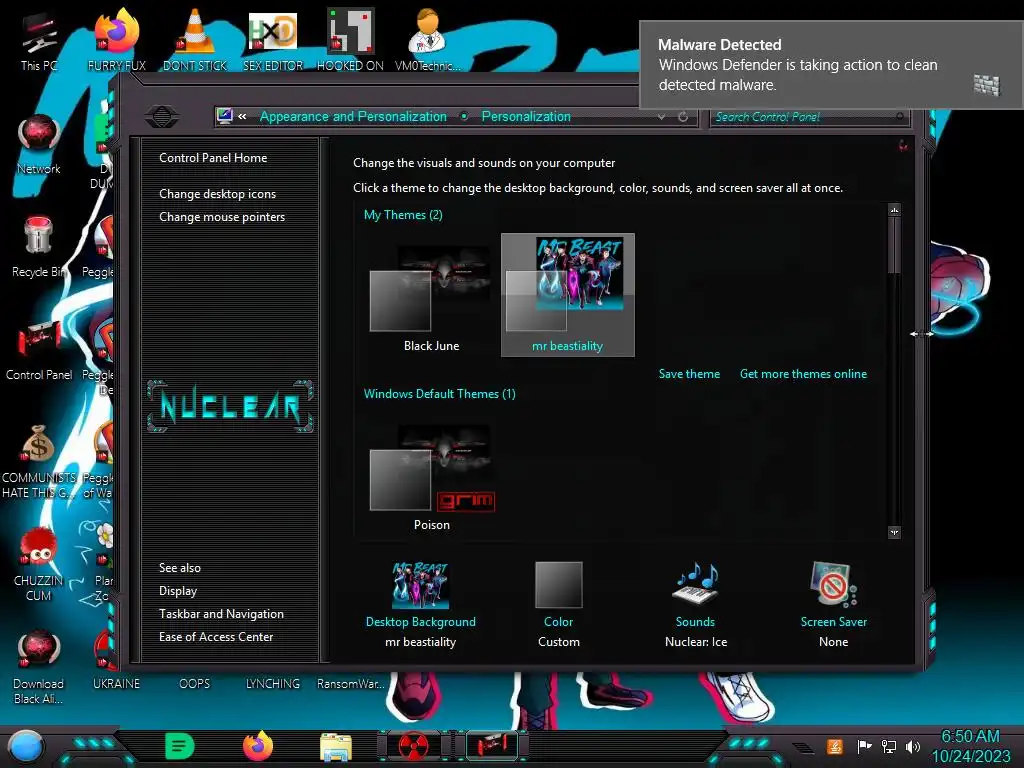
Task: Open Change desktop icons
Action: point(217,194)
